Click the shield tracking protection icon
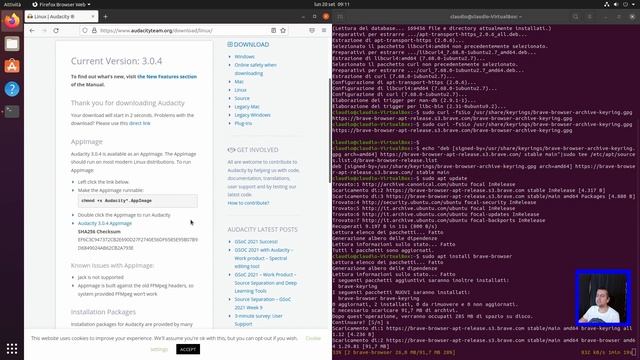Screen dimensions: 640x360 (85, 31)
